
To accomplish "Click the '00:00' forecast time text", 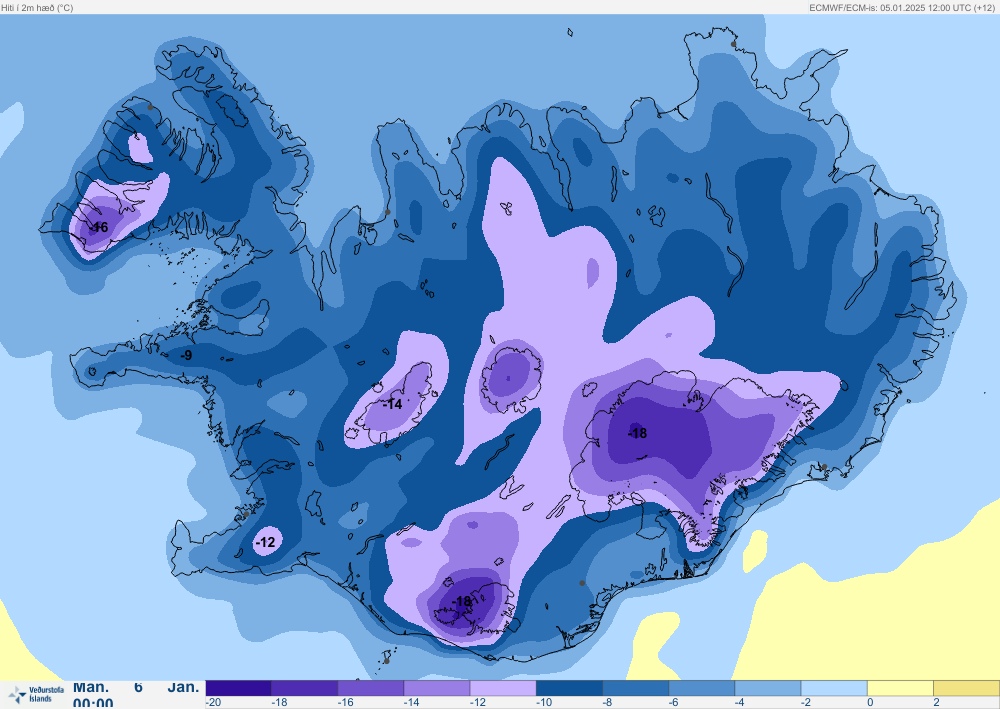I will click(x=93, y=703).
